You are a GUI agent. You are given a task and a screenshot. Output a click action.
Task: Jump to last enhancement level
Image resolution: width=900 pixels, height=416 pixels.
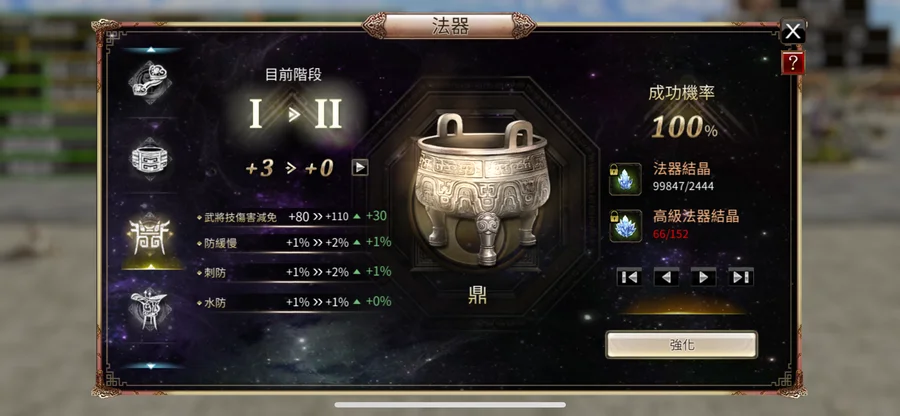741,277
